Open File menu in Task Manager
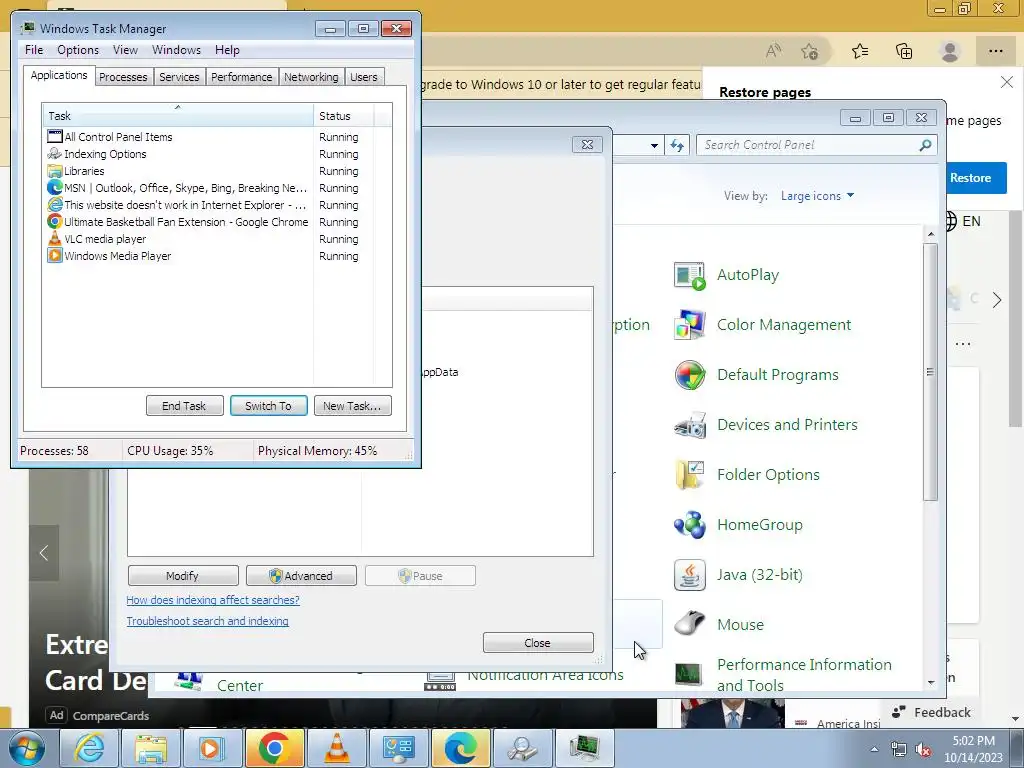 (34, 50)
